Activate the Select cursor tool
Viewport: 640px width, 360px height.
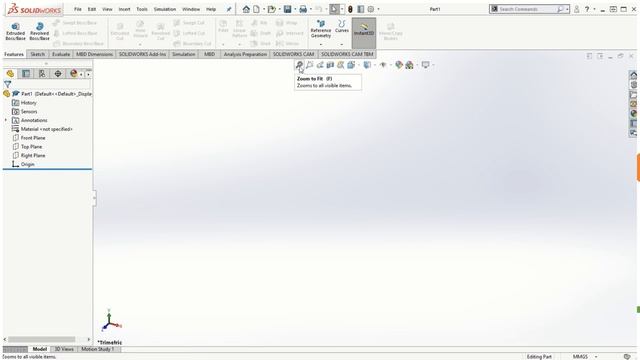pyautogui.click(x=334, y=9)
